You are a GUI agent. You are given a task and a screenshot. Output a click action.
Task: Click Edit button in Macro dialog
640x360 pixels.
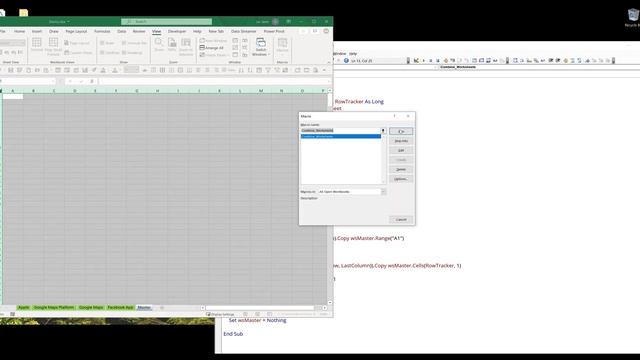click(x=401, y=150)
